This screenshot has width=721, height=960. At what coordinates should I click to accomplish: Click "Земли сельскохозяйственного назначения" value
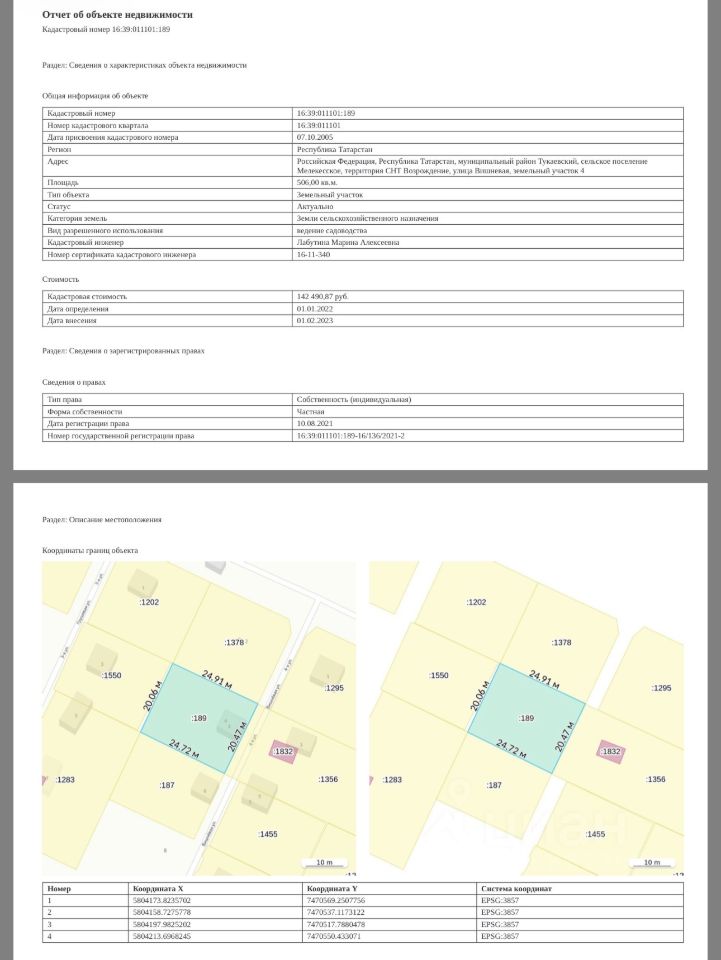(367, 219)
